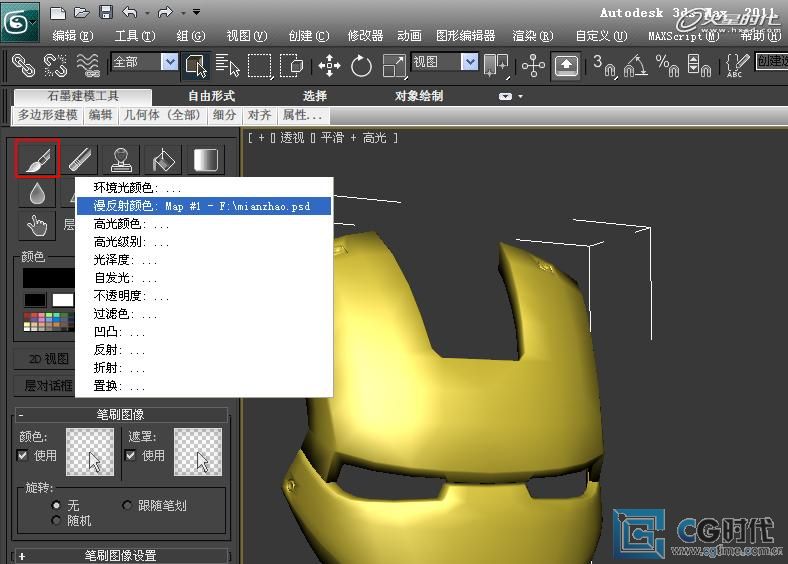Image resolution: width=788 pixels, height=564 pixels.
Task: Click the 平滑 + 高光 shading label
Action: click(354, 138)
